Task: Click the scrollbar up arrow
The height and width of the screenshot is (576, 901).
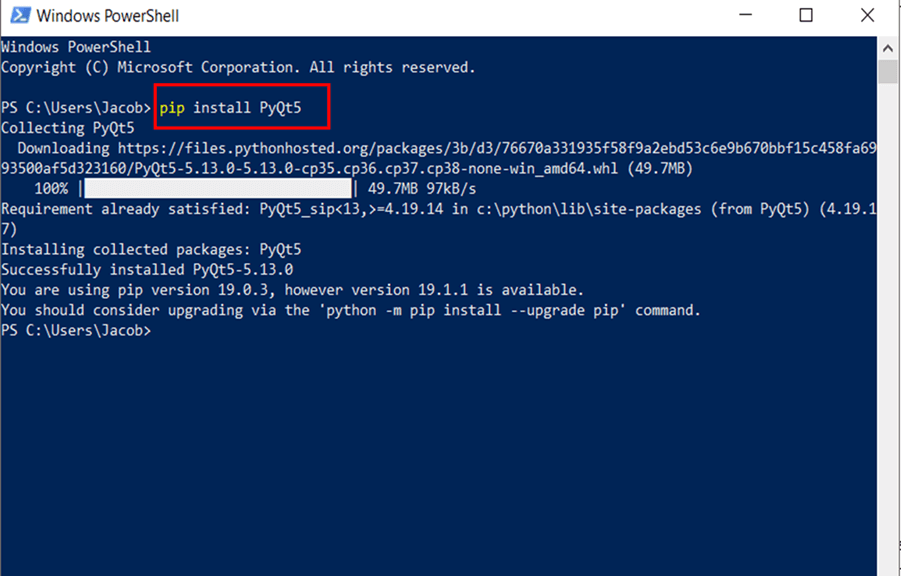Action: coord(888,46)
